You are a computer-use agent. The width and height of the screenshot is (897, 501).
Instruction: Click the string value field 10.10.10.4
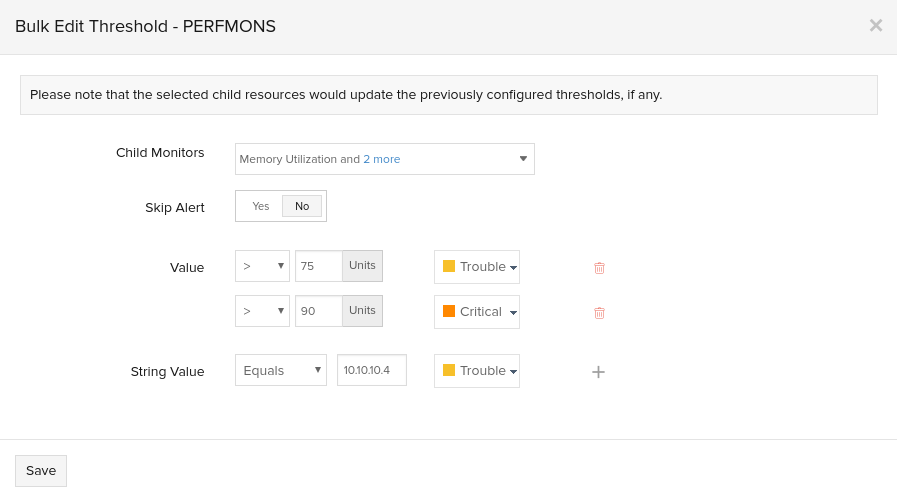pyautogui.click(x=372, y=370)
